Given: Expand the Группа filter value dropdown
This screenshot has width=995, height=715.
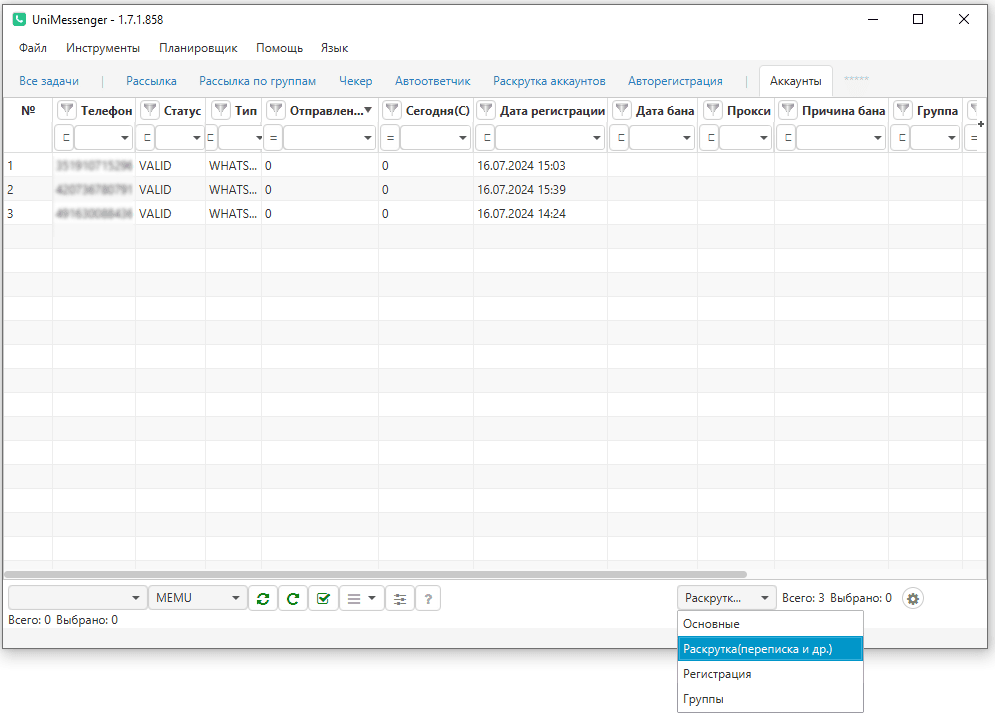Looking at the screenshot, I should (951, 138).
